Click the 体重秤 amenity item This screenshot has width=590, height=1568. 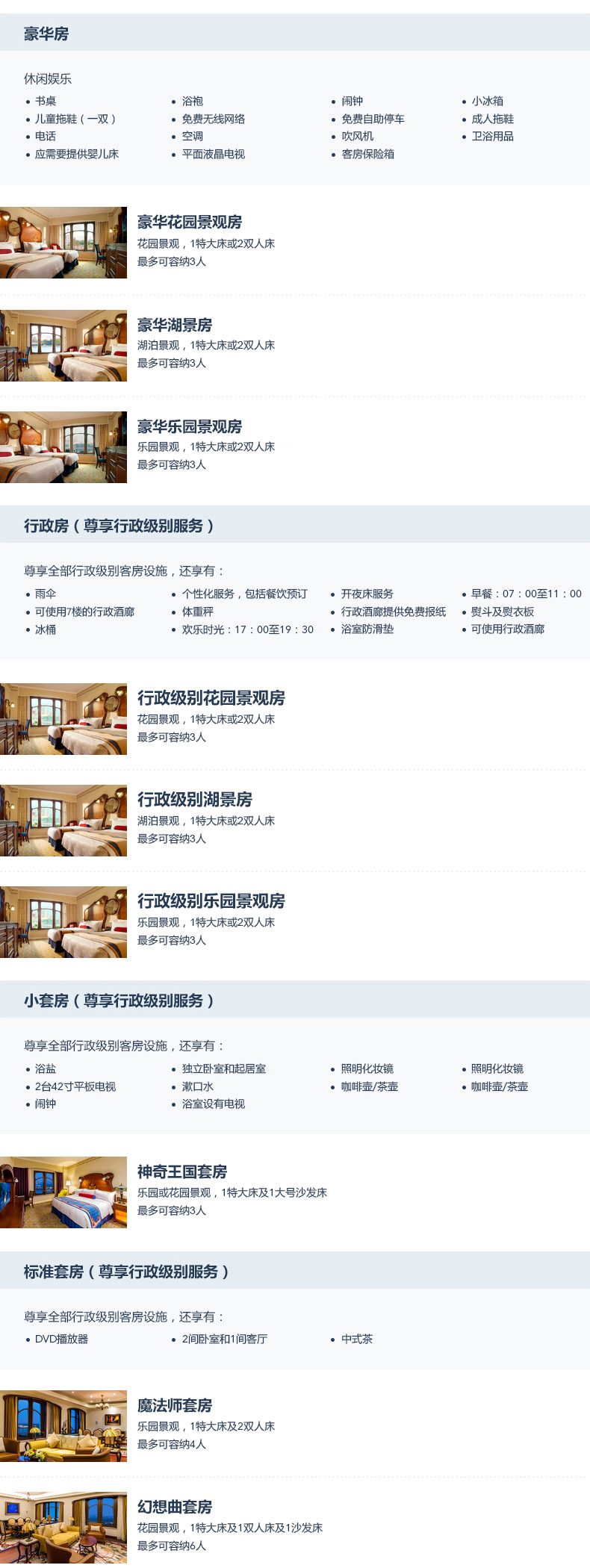point(198,612)
